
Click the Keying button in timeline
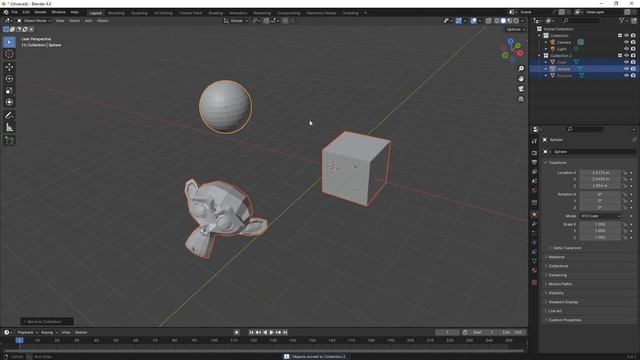tap(49, 332)
